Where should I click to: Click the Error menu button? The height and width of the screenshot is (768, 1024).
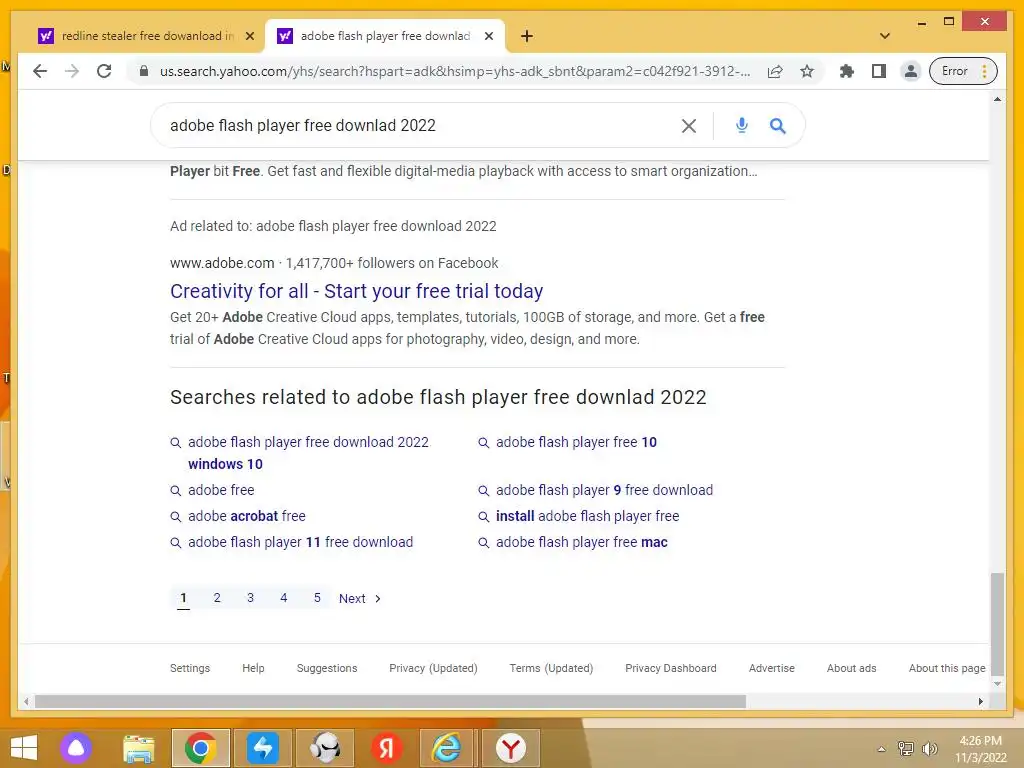pyautogui.click(x=963, y=71)
